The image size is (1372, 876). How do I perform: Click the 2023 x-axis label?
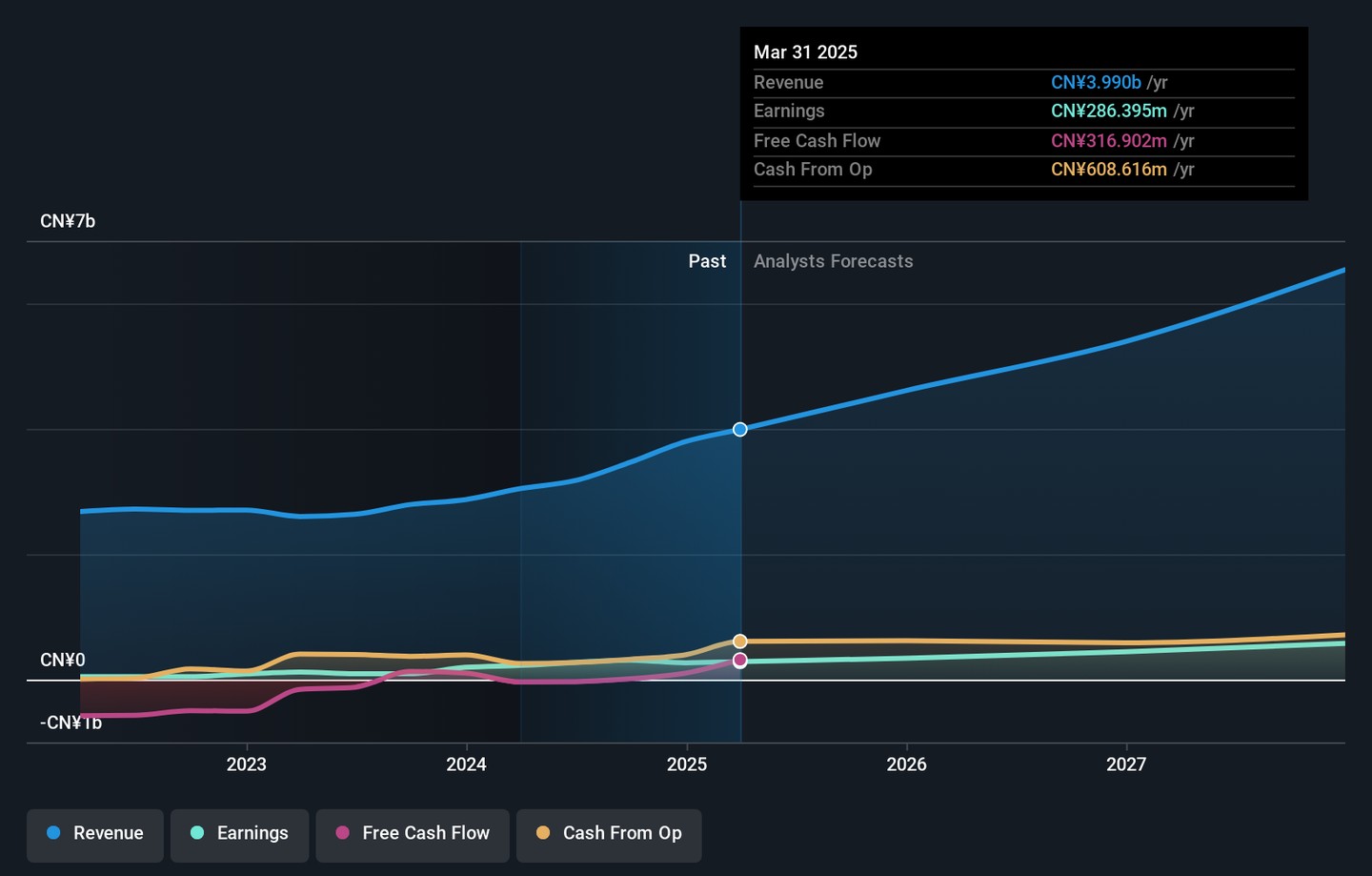coord(247,764)
